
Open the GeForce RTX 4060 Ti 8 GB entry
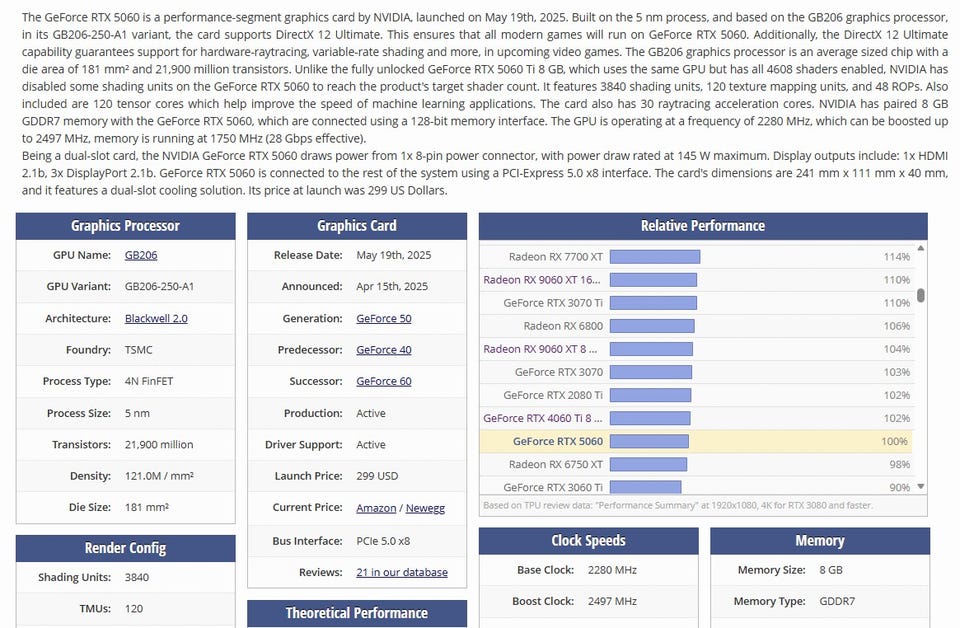543,418
